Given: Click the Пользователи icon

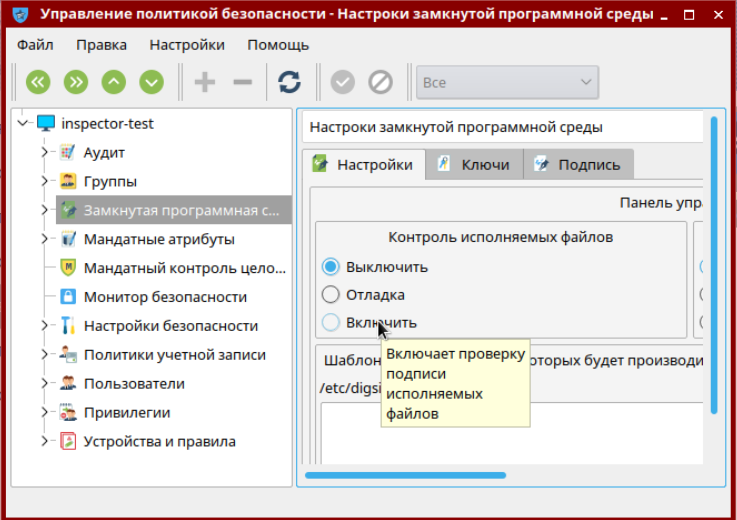Looking at the screenshot, I should click(68, 384).
